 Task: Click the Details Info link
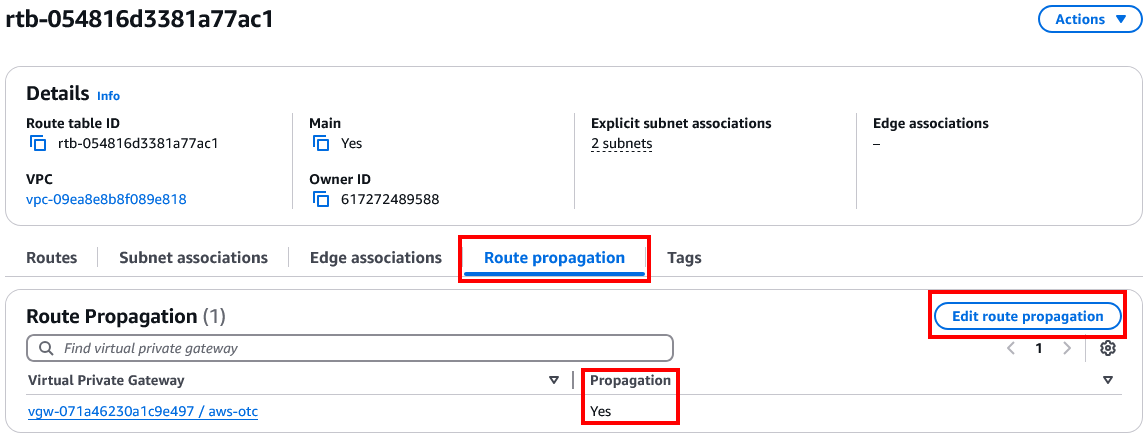[108, 96]
